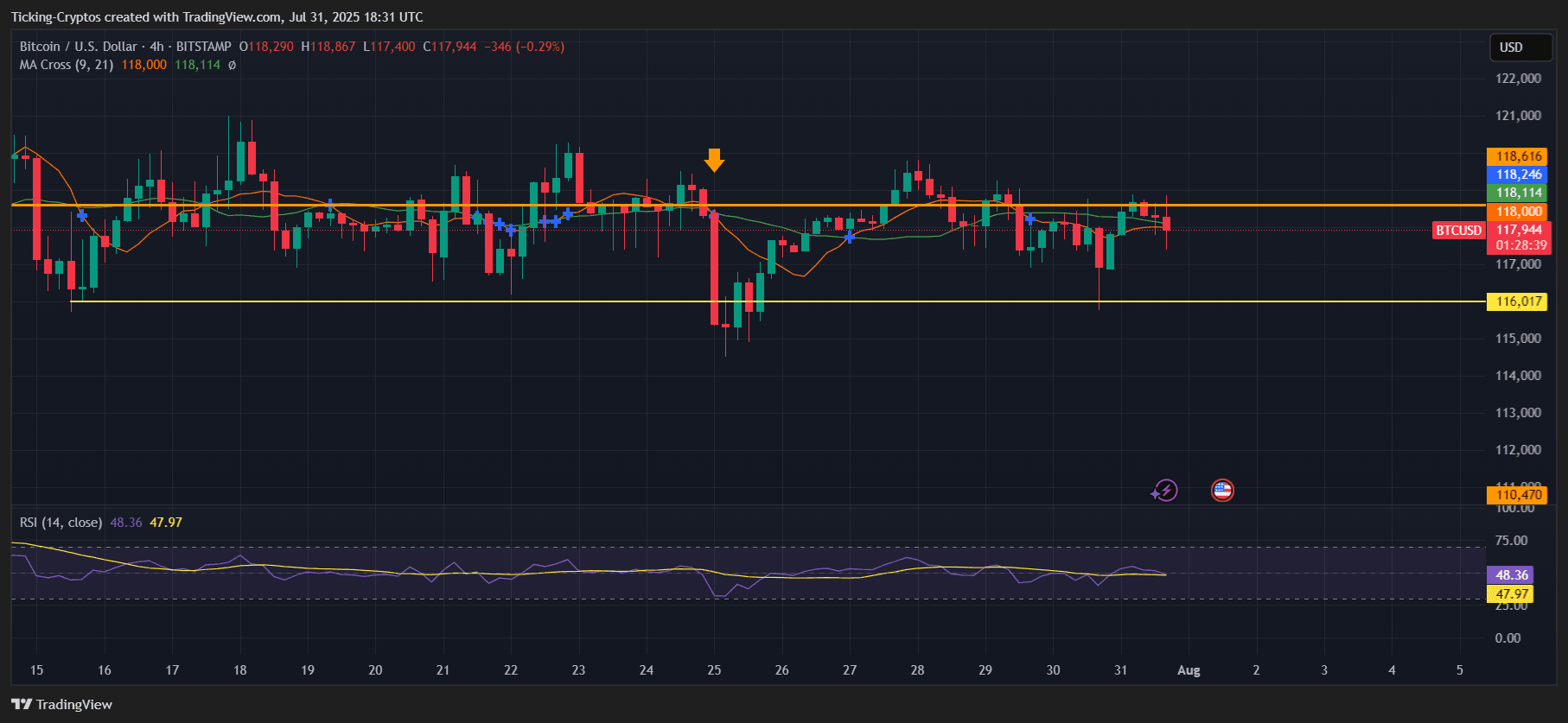Click the 18 date label on the time axis
1568x723 pixels.
[x=239, y=670]
